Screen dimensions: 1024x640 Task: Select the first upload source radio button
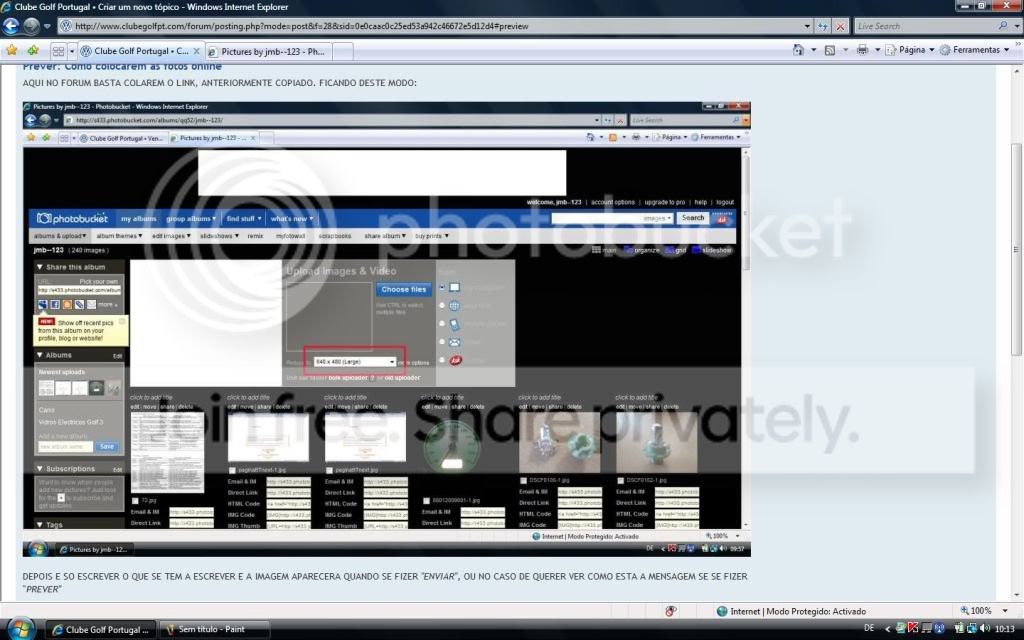coord(443,287)
